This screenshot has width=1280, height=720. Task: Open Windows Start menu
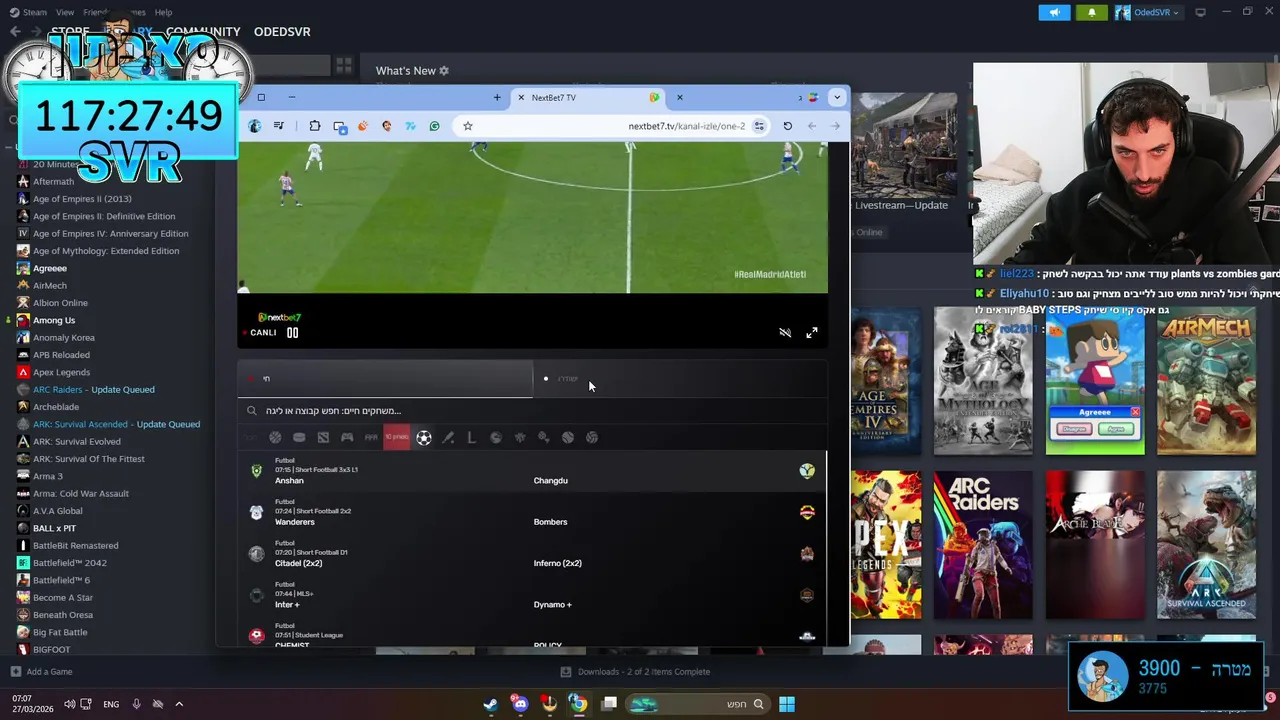pos(787,704)
